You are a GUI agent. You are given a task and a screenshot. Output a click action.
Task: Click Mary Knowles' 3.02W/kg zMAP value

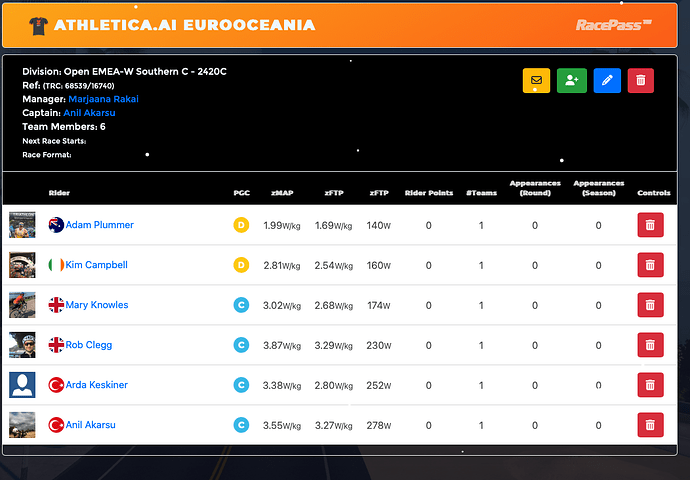point(282,305)
